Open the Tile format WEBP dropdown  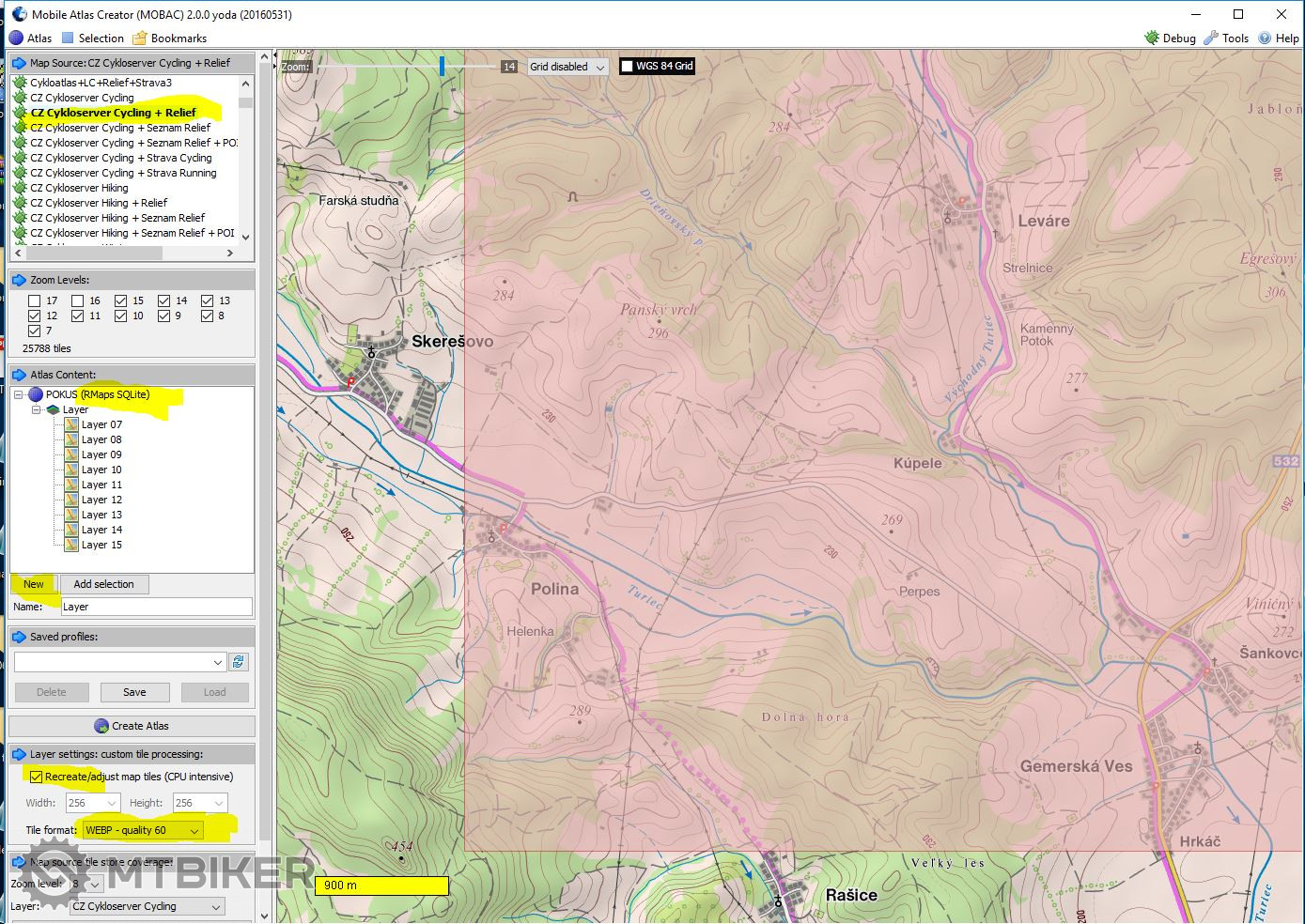coord(194,830)
